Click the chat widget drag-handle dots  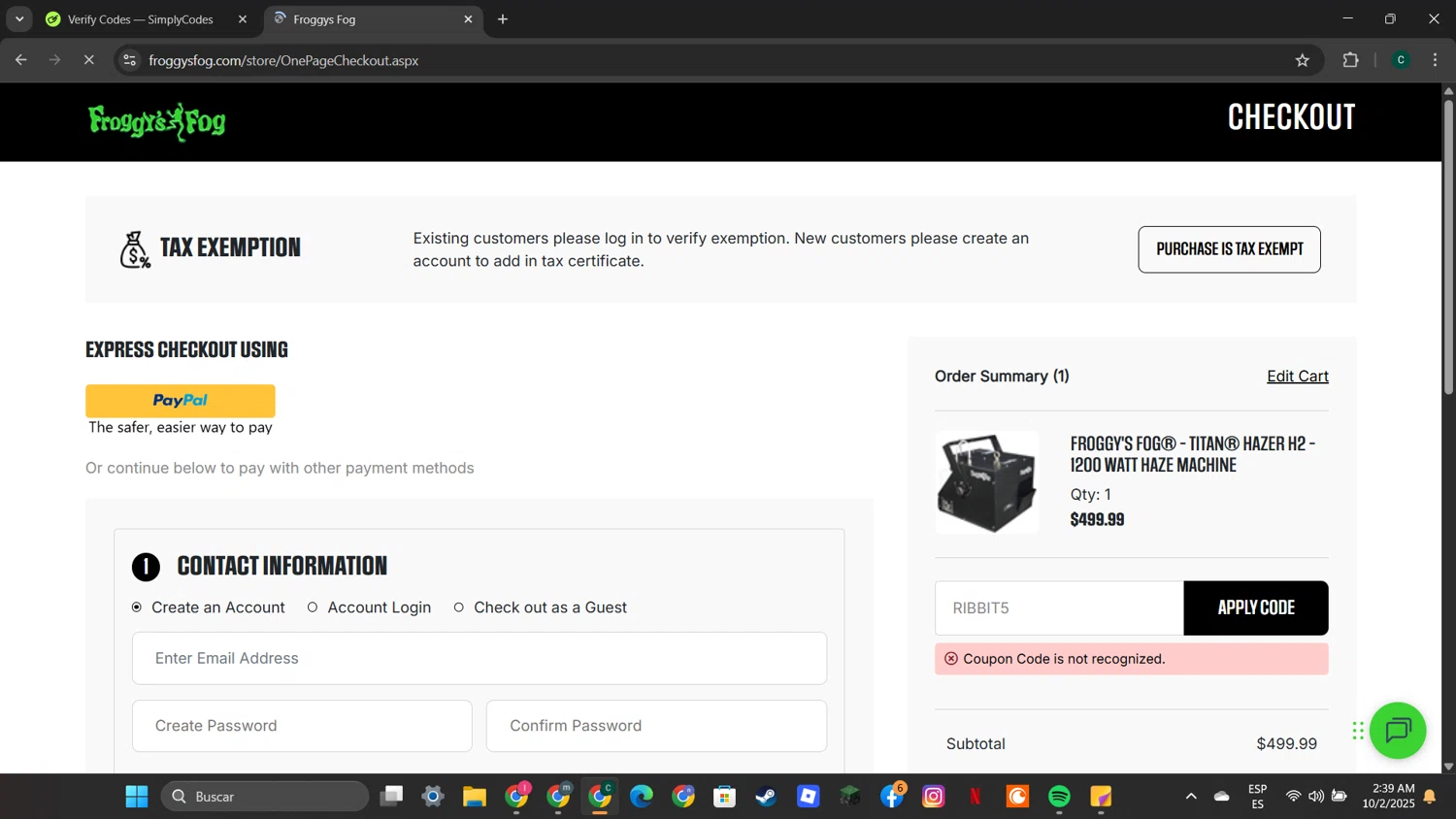(x=1358, y=731)
